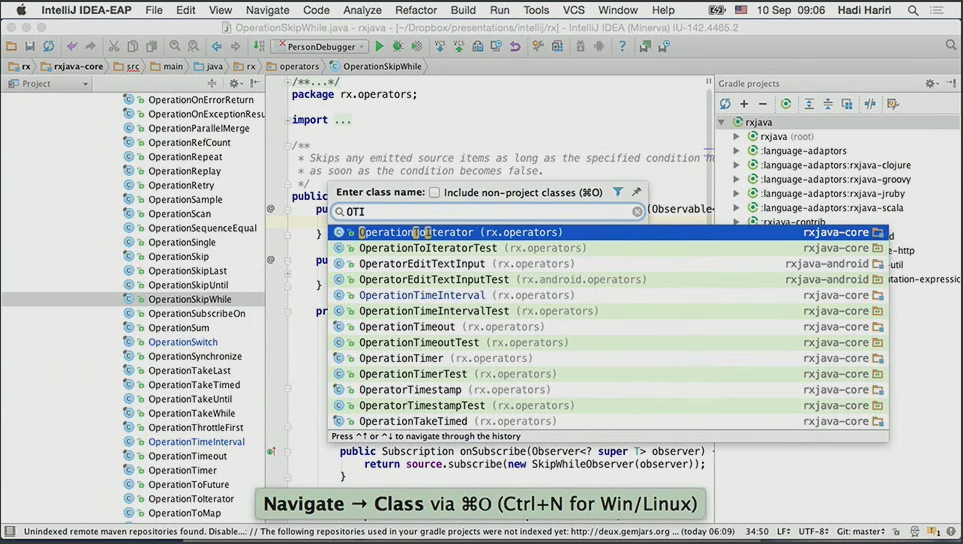Click the class name search input field

[x=488, y=212]
